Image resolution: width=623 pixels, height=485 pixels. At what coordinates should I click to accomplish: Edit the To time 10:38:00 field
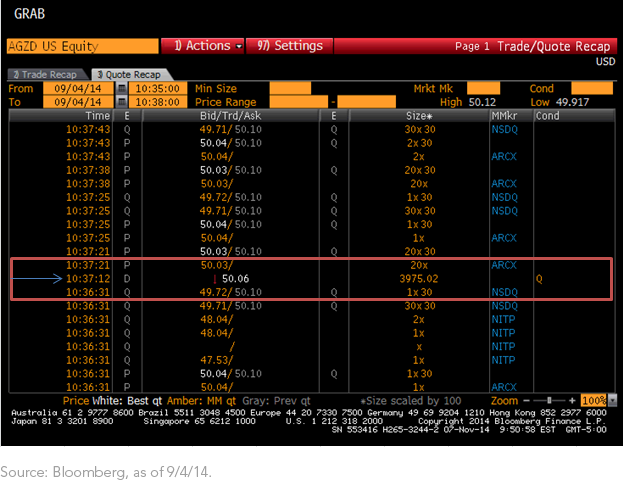158,102
